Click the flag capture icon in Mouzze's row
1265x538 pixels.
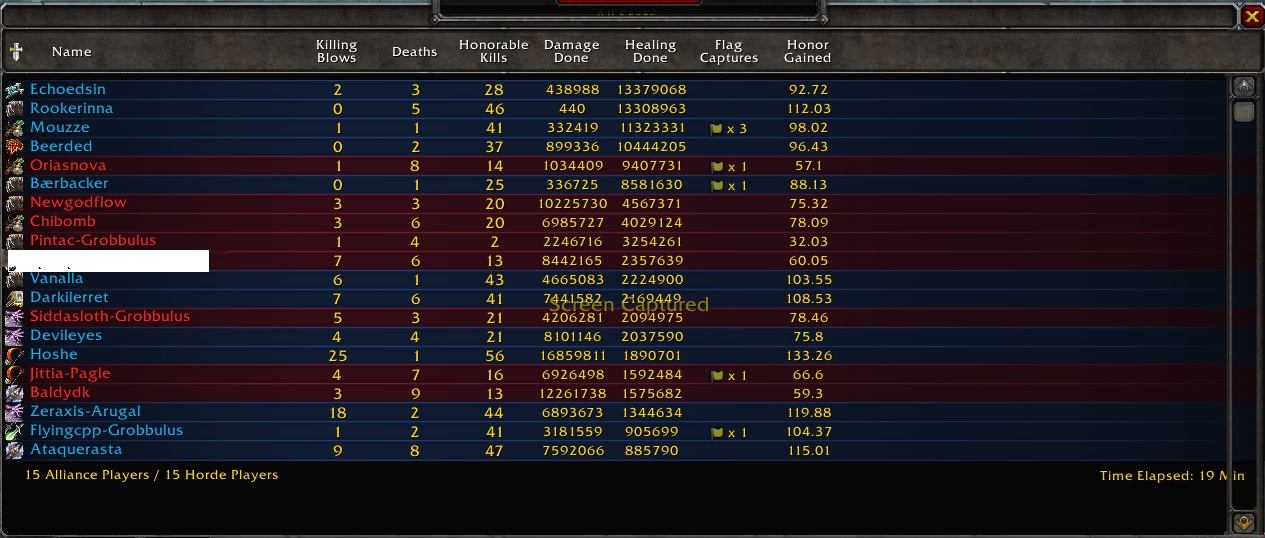tap(716, 129)
